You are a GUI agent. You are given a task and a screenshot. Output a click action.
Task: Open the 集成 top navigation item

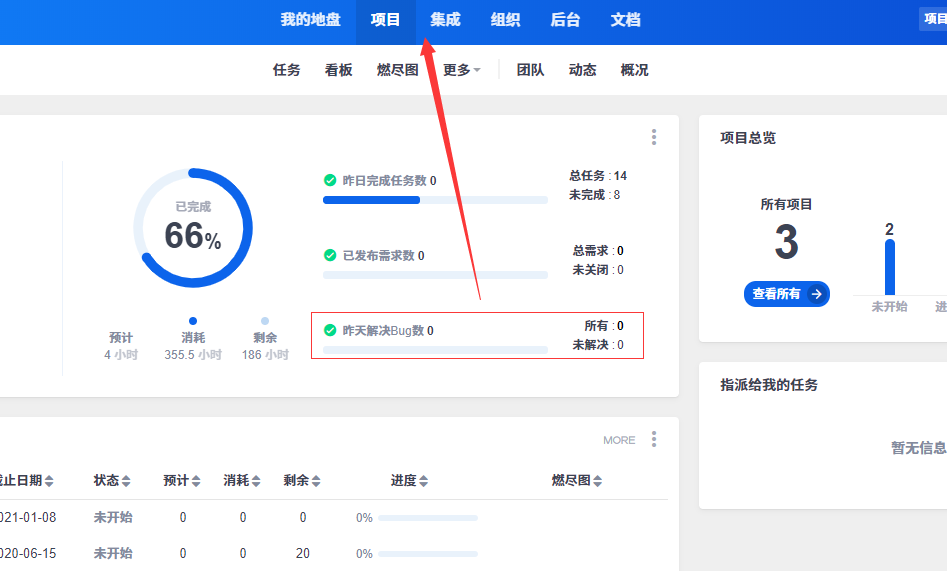[445, 20]
